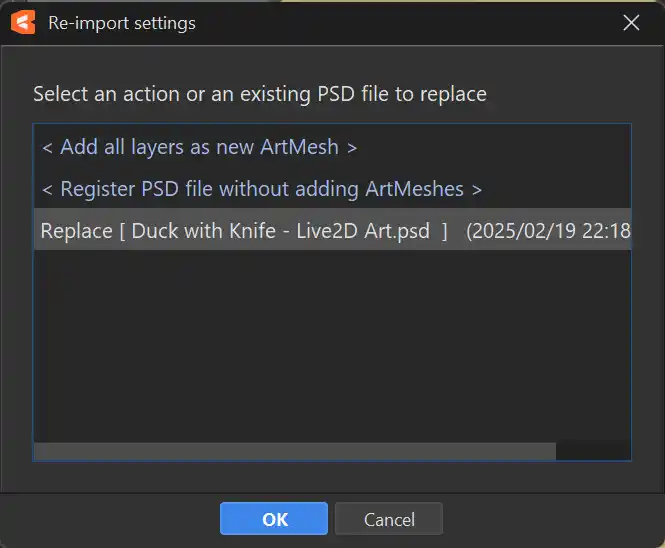Click the 2025/02/19 timestamp on Replace row

point(548,230)
